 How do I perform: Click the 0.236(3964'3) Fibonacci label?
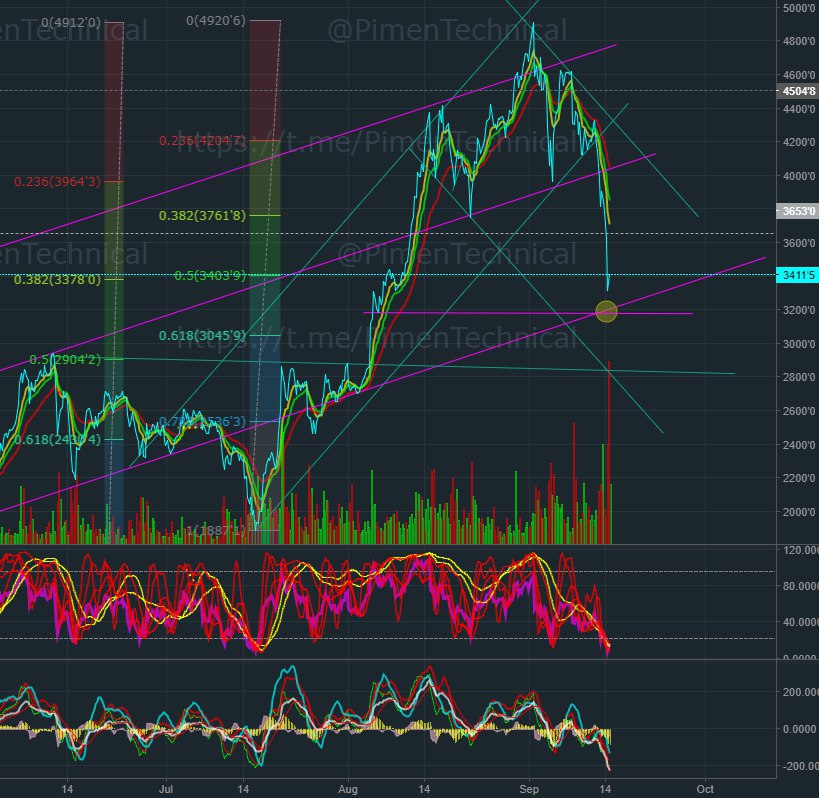tap(57, 181)
